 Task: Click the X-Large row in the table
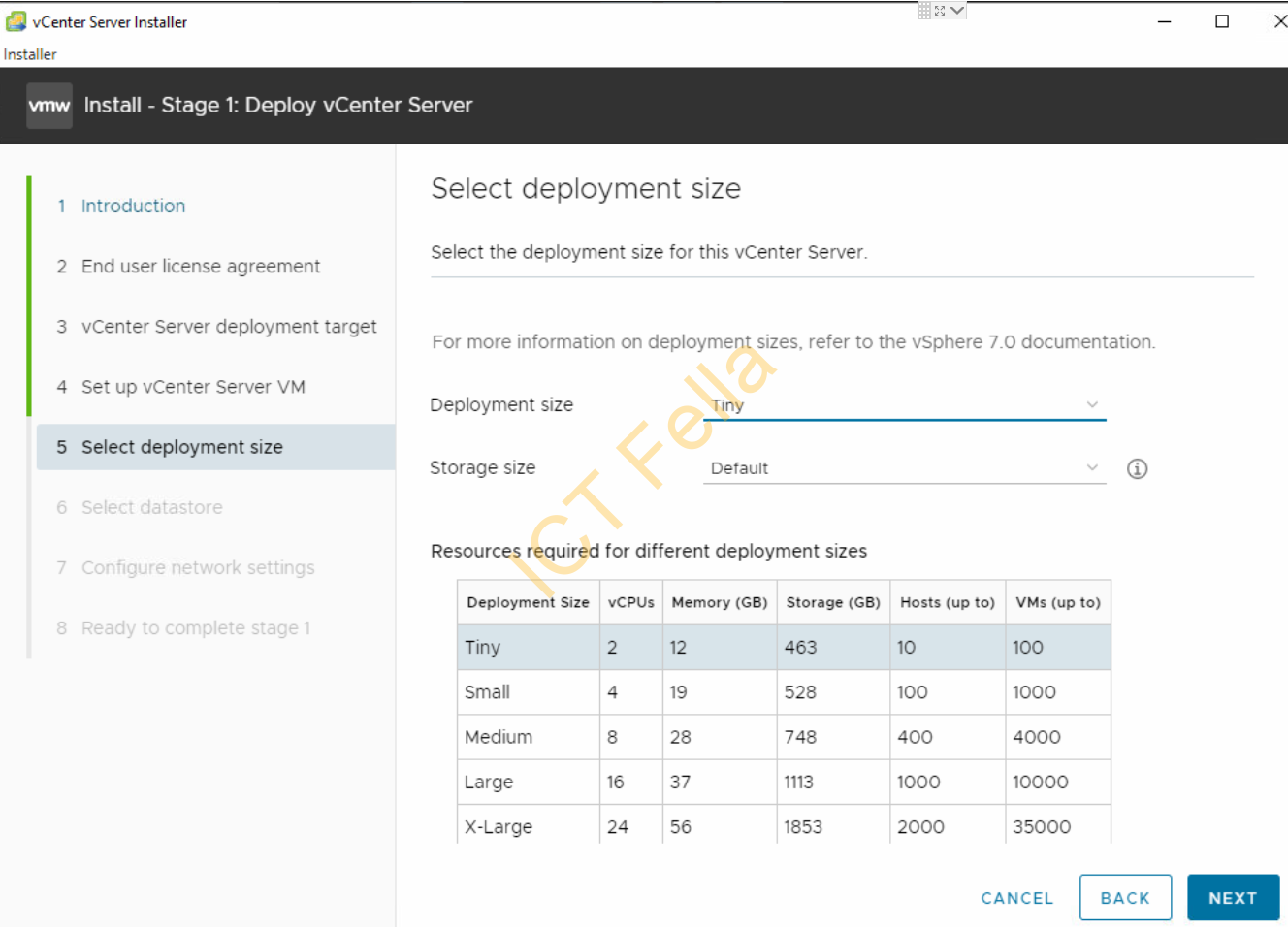pyautogui.click(x=784, y=826)
